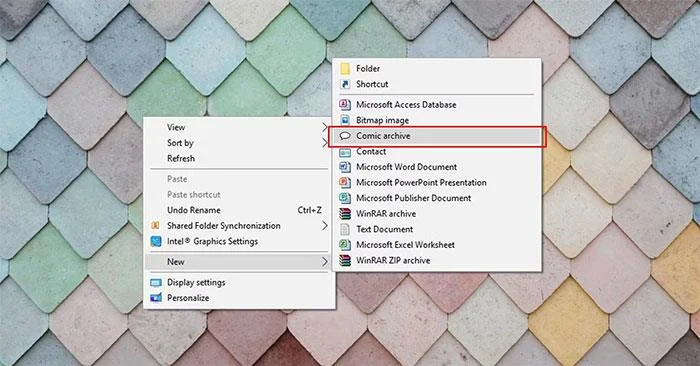Click the Shortcut arrow icon
700x366 pixels.
[x=345, y=84]
